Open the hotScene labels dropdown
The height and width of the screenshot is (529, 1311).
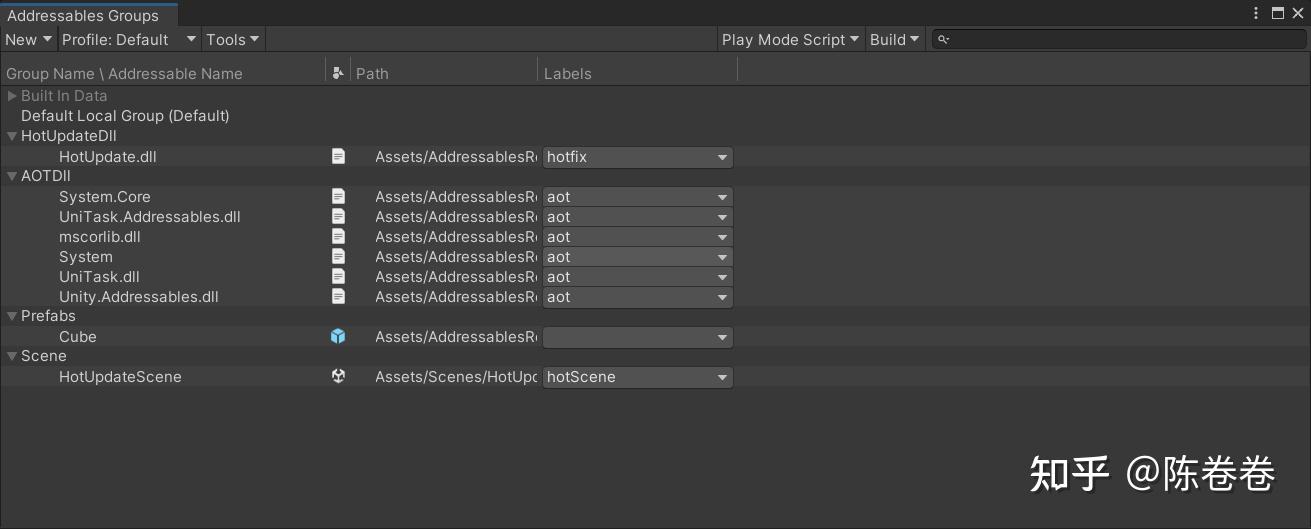638,377
